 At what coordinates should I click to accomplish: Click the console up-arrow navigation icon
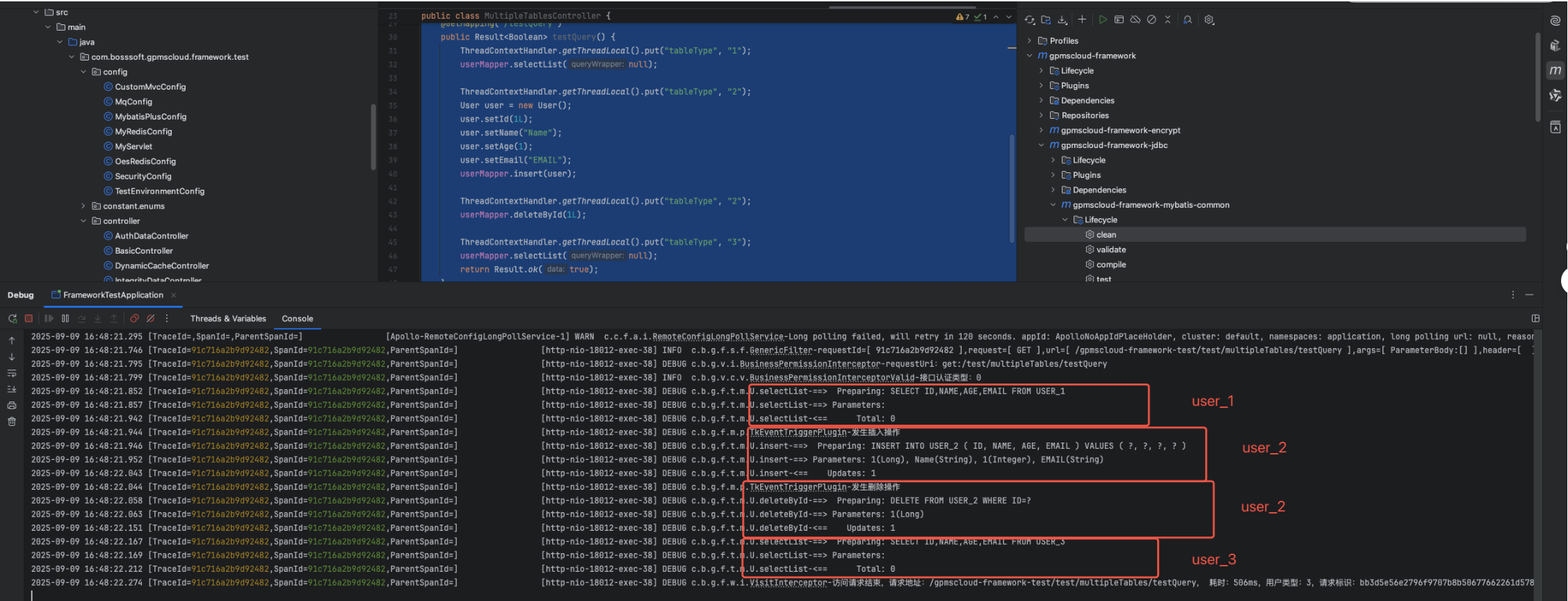point(12,340)
